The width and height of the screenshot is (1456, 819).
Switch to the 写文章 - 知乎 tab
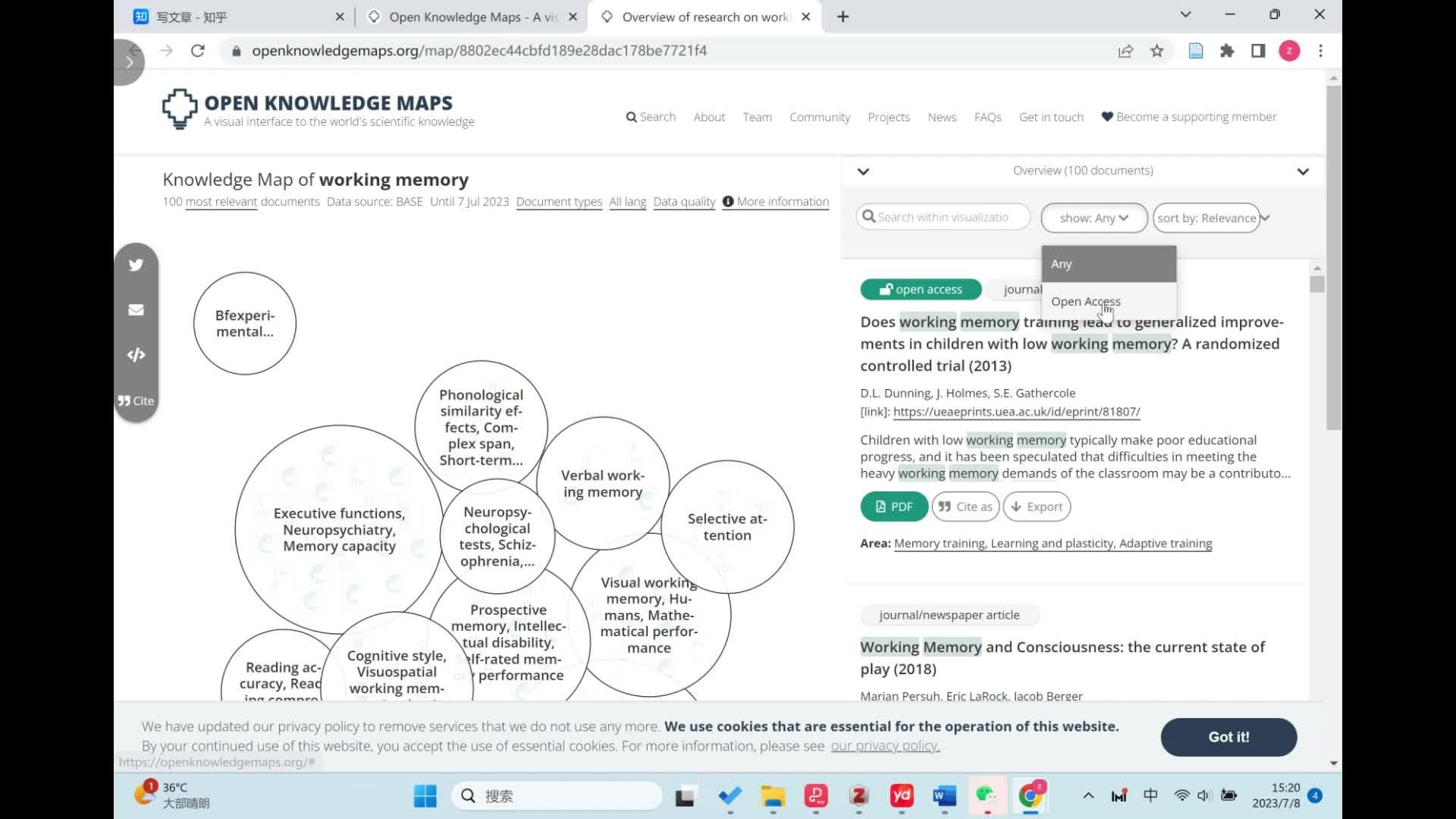coord(192,17)
